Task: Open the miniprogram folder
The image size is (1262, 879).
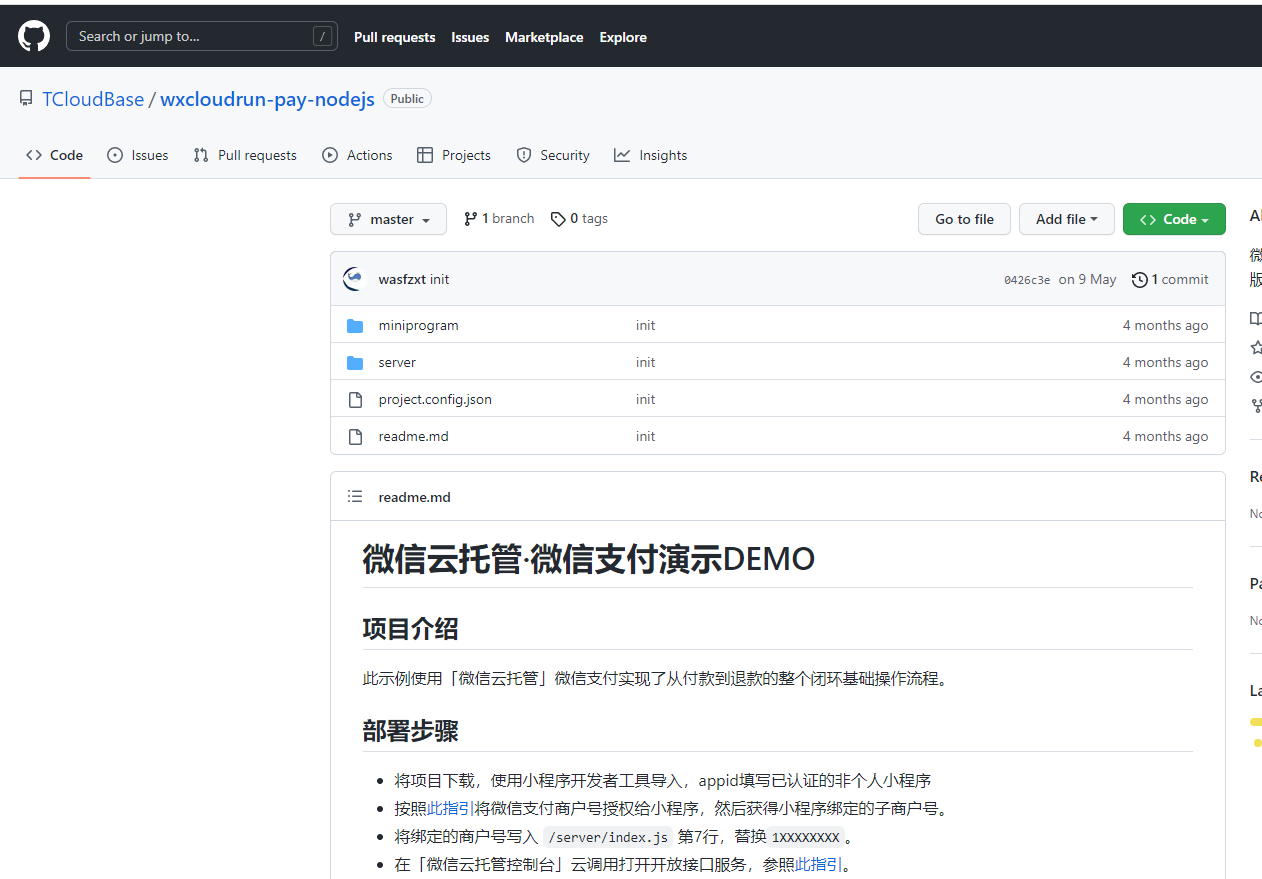Action: coord(418,325)
